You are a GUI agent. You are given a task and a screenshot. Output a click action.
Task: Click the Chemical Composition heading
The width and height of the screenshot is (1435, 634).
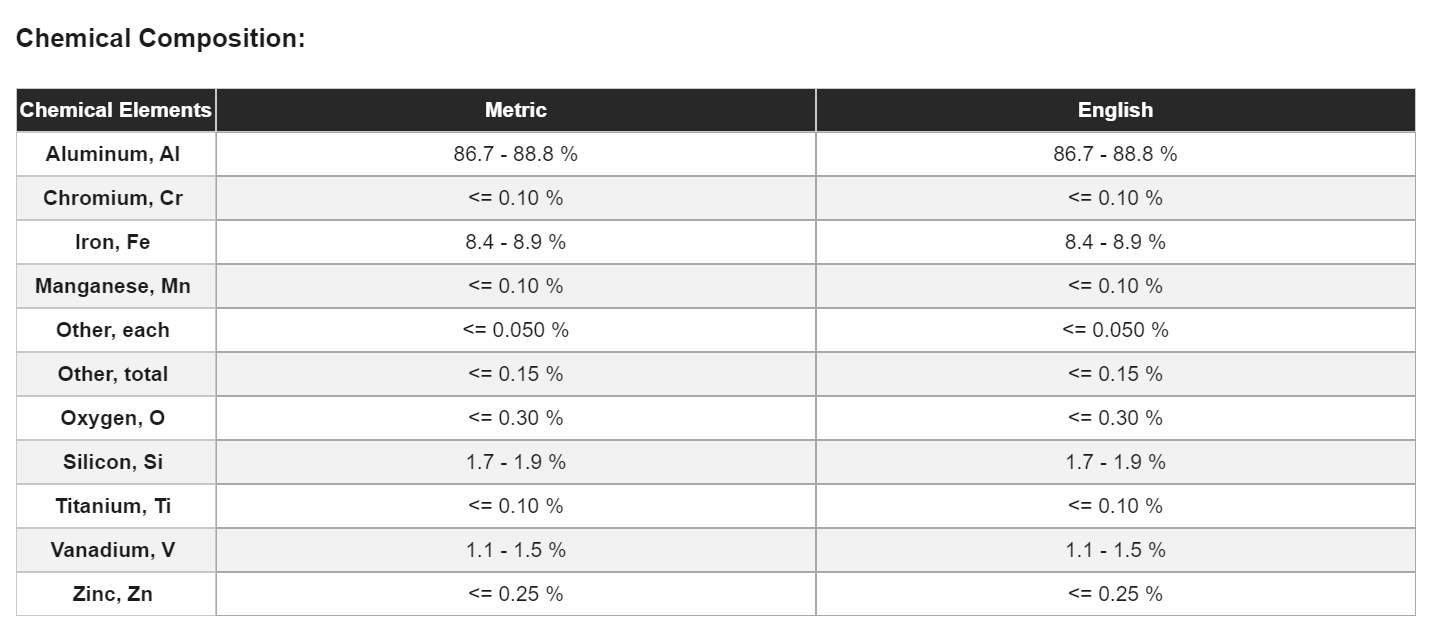(x=160, y=39)
